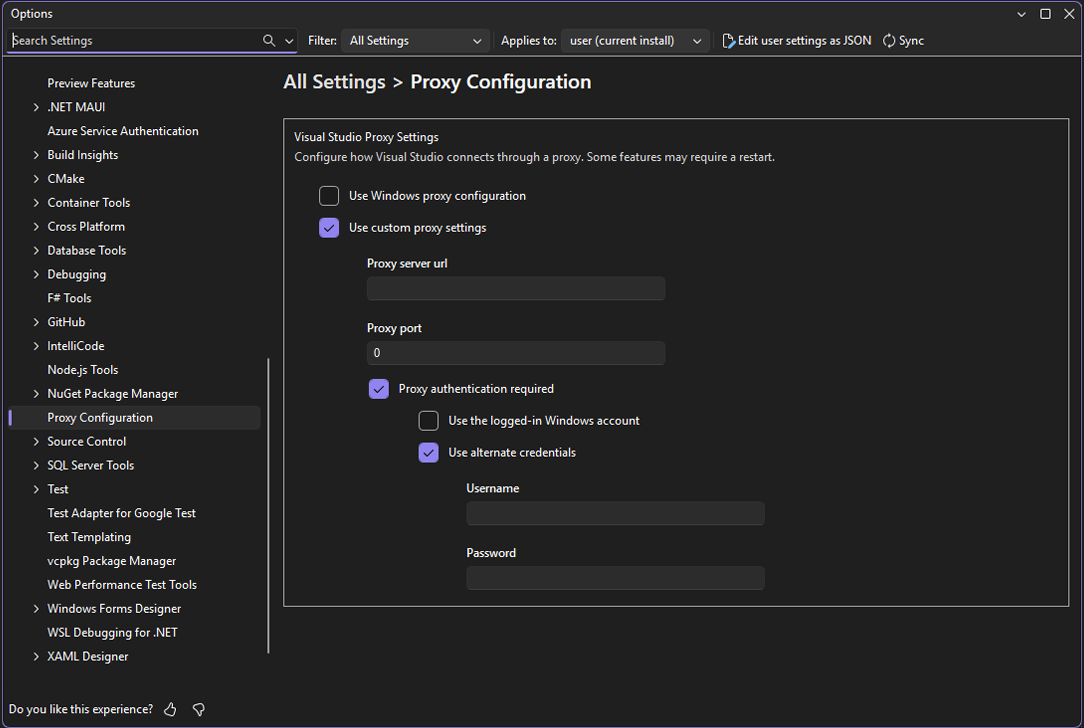Viewport: 1084px width, 728px height.
Task: Click the Edit user settings as JSON icon
Action: (729, 40)
